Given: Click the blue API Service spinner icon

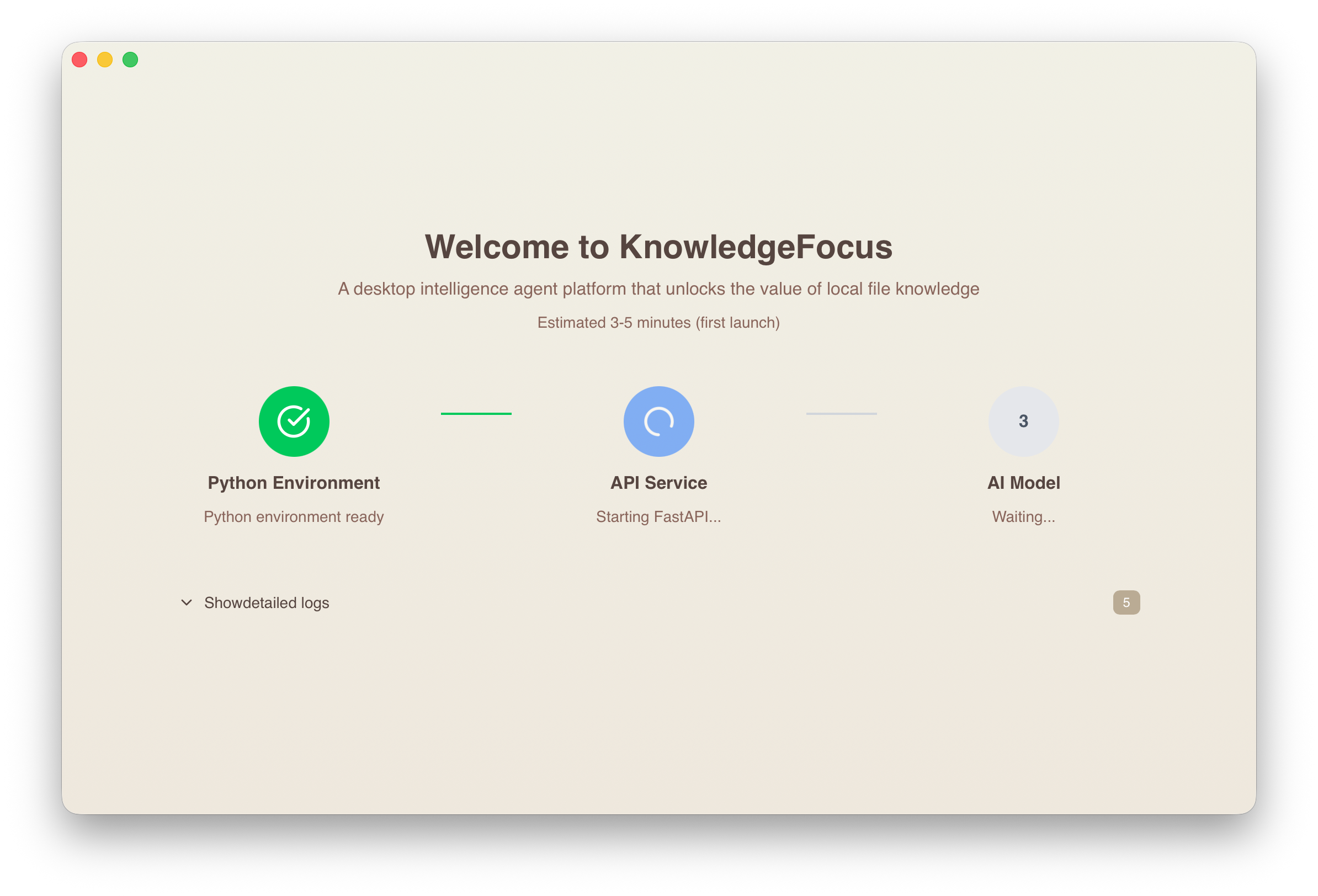Looking at the screenshot, I should click(x=658, y=422).
